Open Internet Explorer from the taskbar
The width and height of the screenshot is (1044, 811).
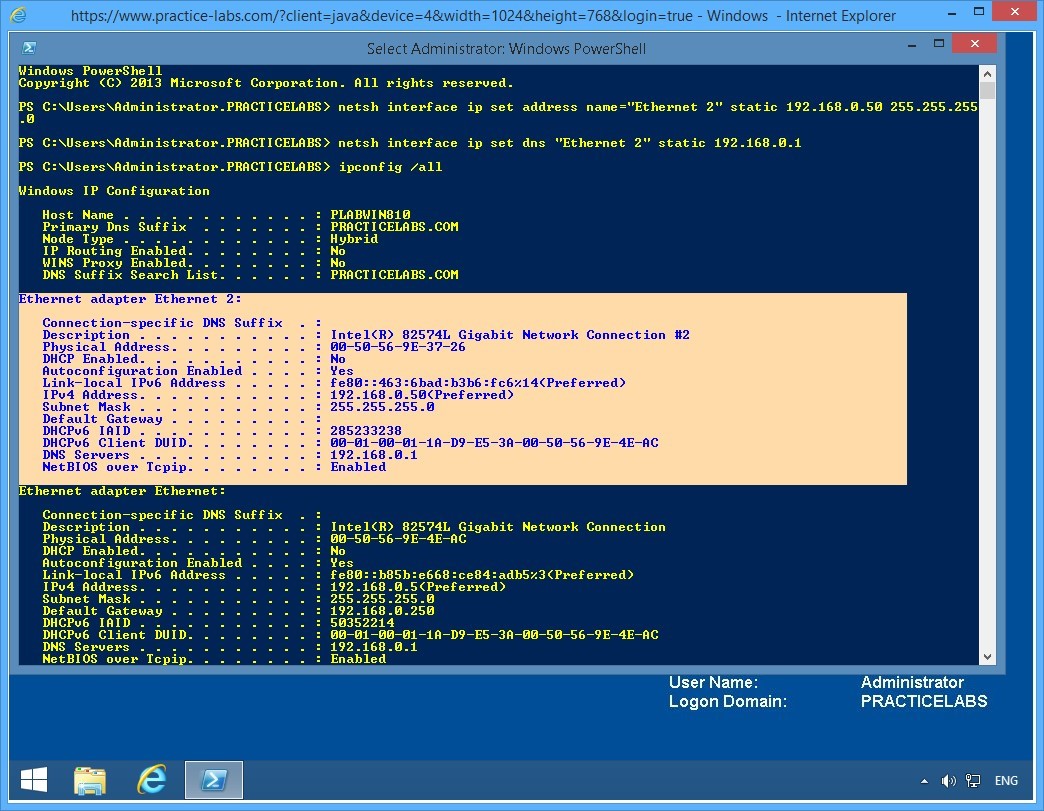(152, 780)
